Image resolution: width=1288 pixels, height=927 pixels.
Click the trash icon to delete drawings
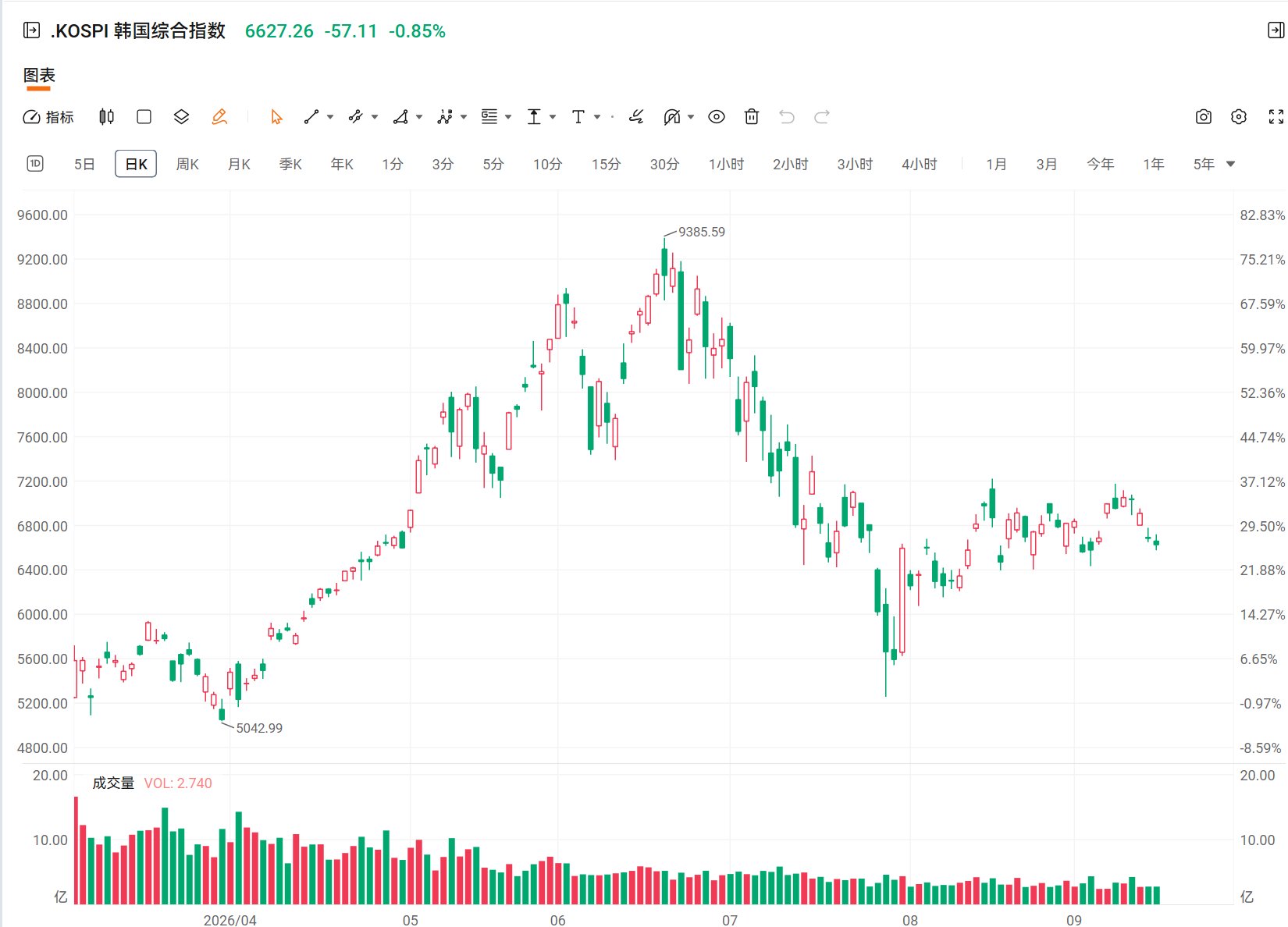(752, 117)
